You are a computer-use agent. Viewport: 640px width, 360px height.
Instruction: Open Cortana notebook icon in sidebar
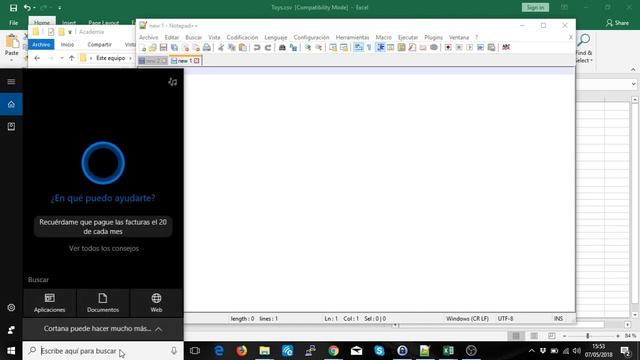click(11, 127)
